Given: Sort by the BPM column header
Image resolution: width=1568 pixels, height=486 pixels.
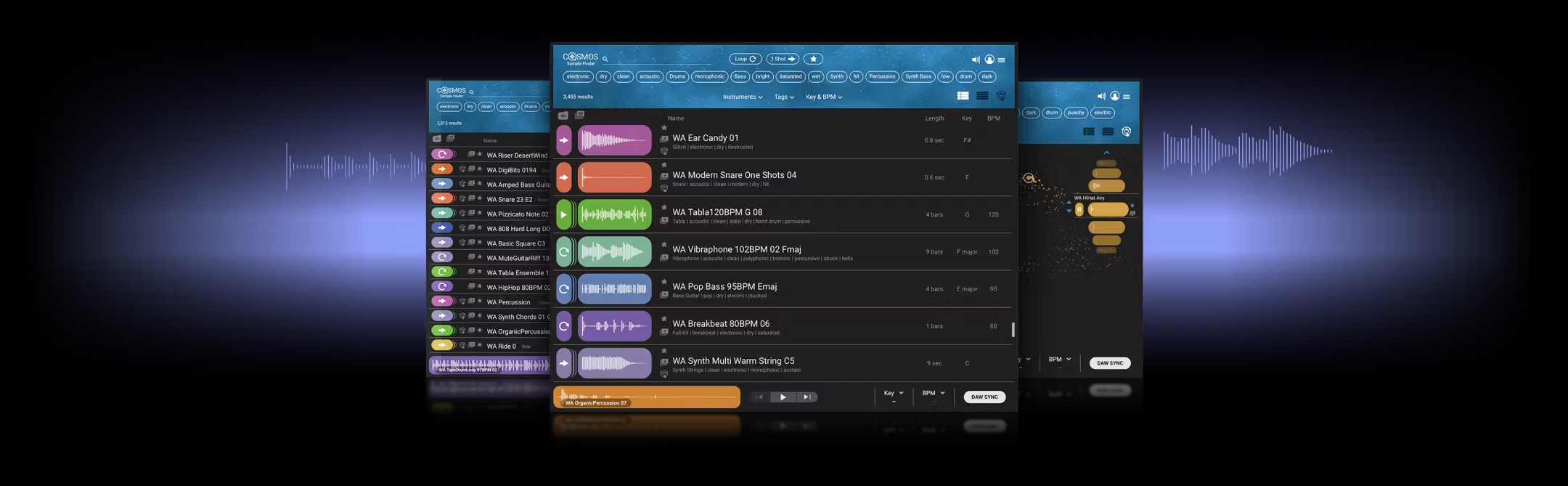Looking at the screenshot, I should [994, 118].
